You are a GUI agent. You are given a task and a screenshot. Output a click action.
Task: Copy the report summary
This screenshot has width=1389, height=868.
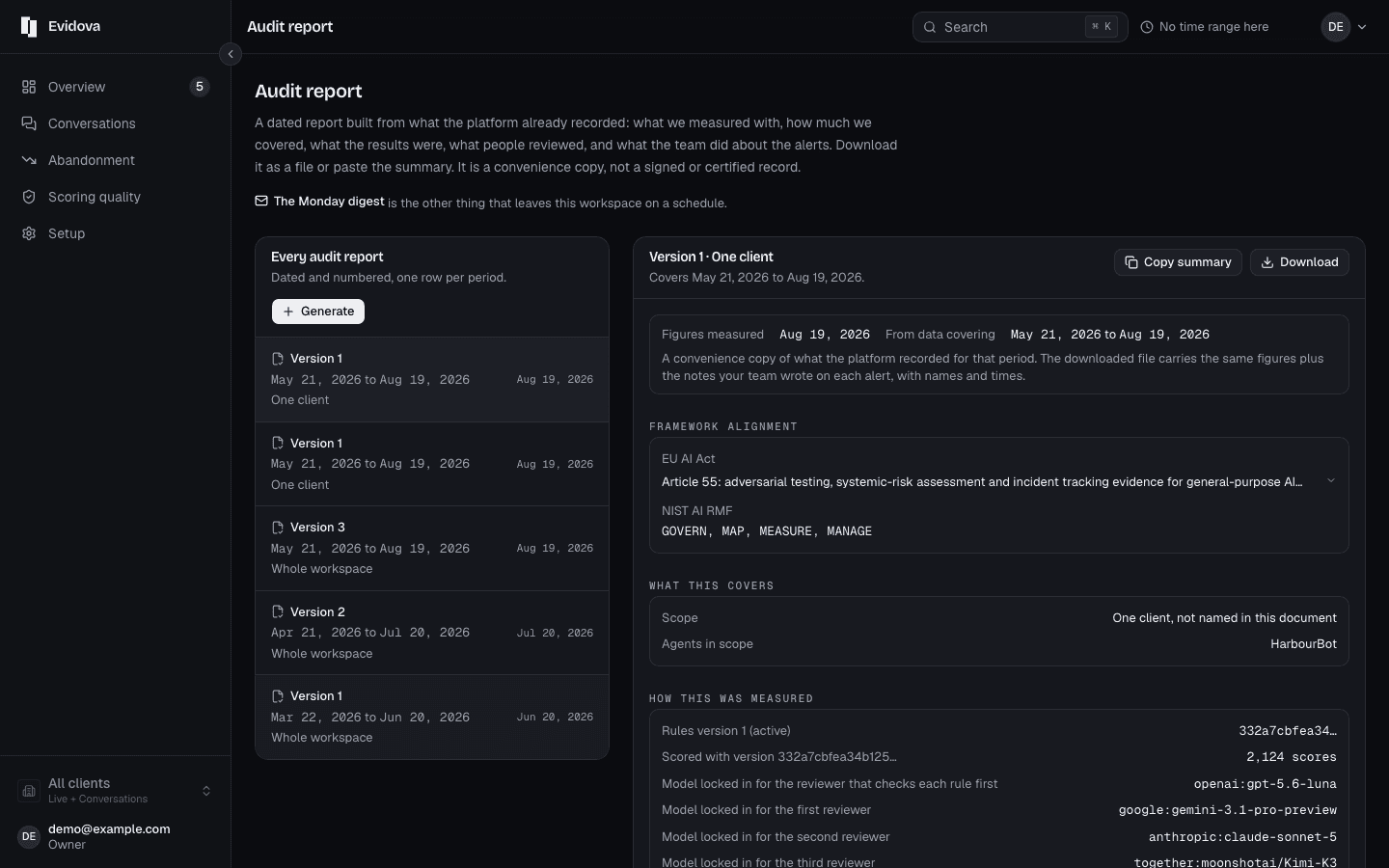[1178, 262]
